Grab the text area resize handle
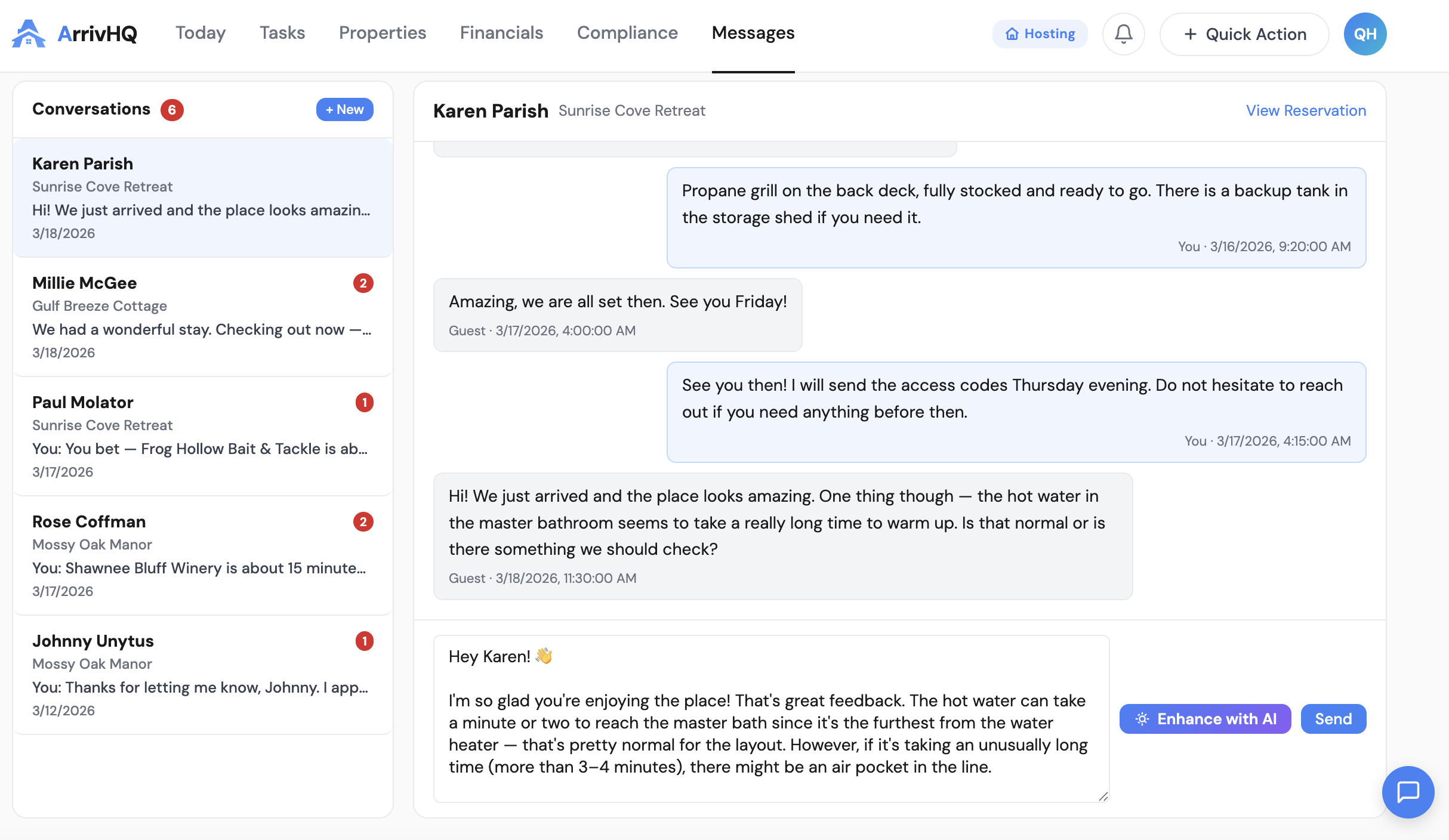1449x840 pixels. pos(1103,796)
